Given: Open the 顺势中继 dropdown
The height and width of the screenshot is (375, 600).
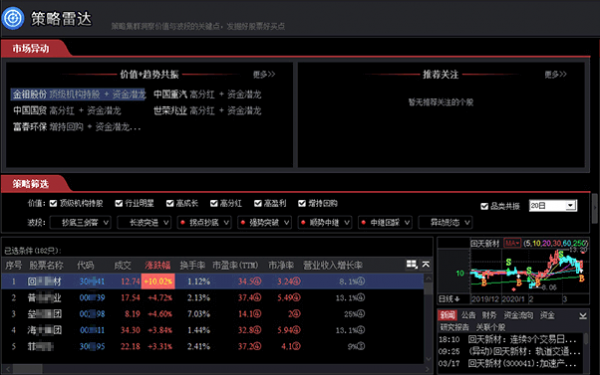Looking at the screenshot, I should (325, 222).
